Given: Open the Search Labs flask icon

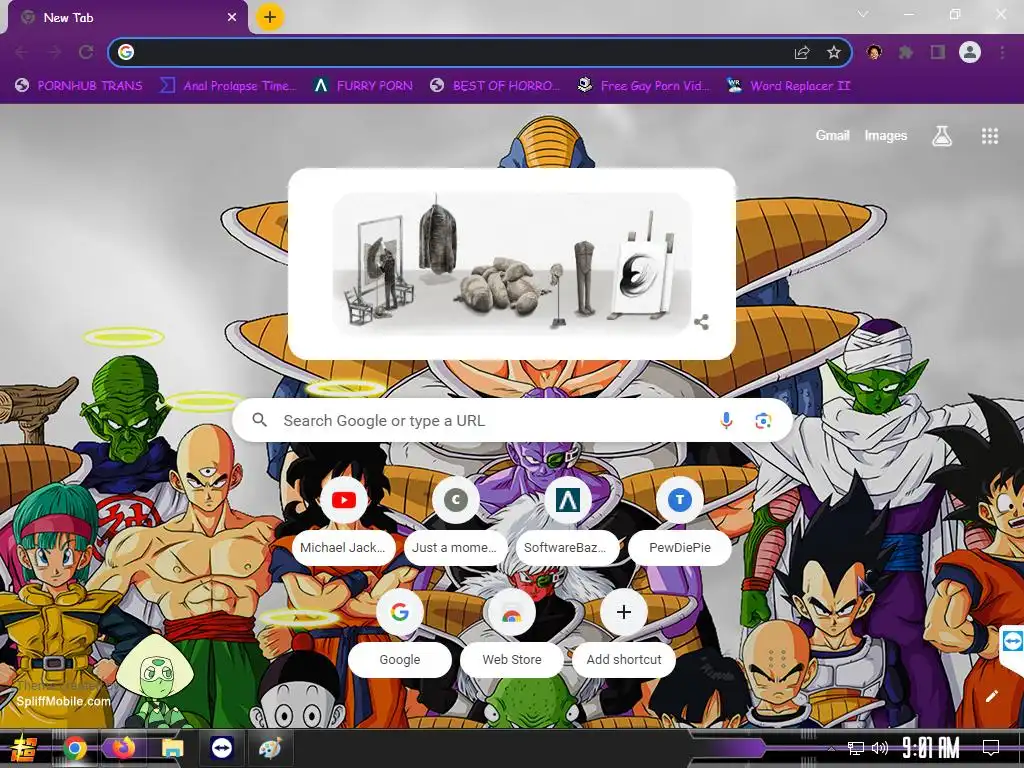Looking at the screenshot, I should pos(942,136).
